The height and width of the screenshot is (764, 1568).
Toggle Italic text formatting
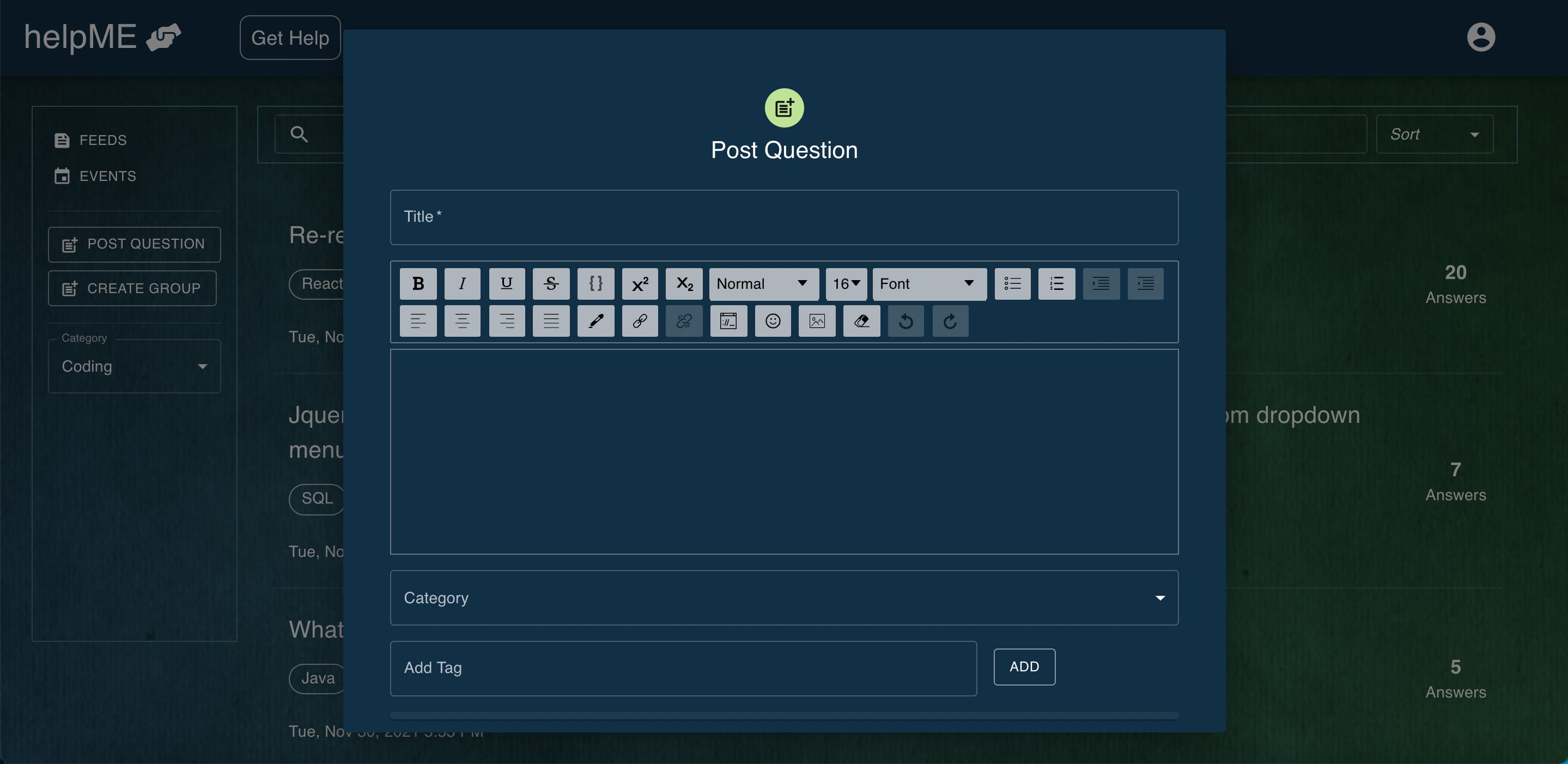pos(463,283)
